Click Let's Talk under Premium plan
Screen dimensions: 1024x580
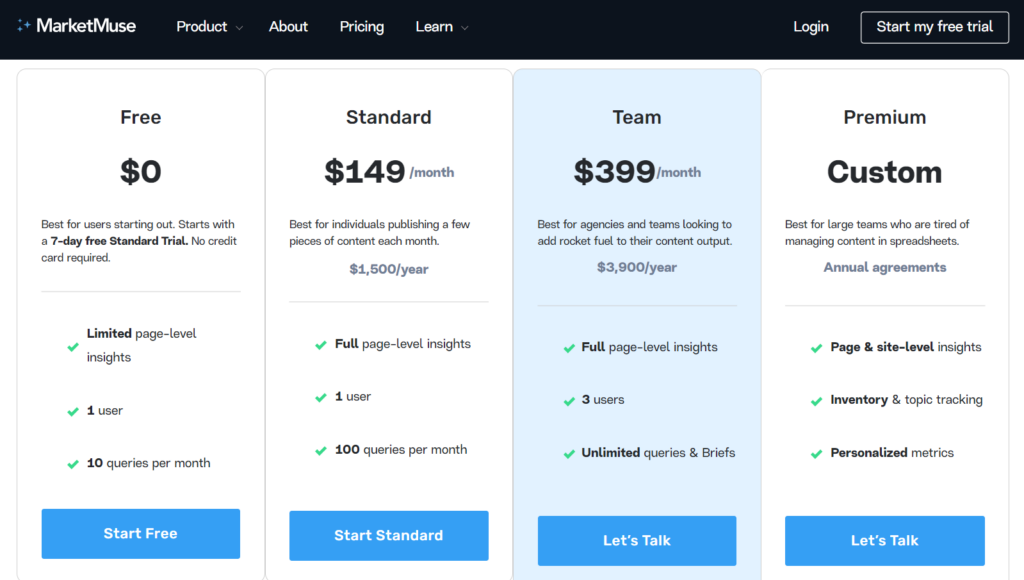(x=885, y=541)
